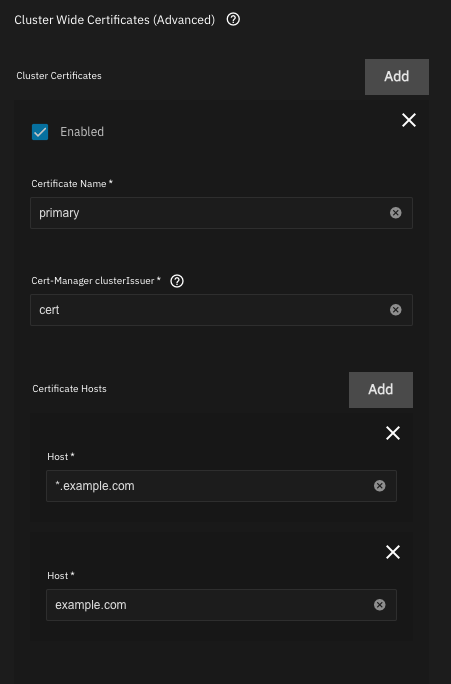Add a new Cluster Certificates entry
The image size is (451, 684).
click(x=397, y=77)
